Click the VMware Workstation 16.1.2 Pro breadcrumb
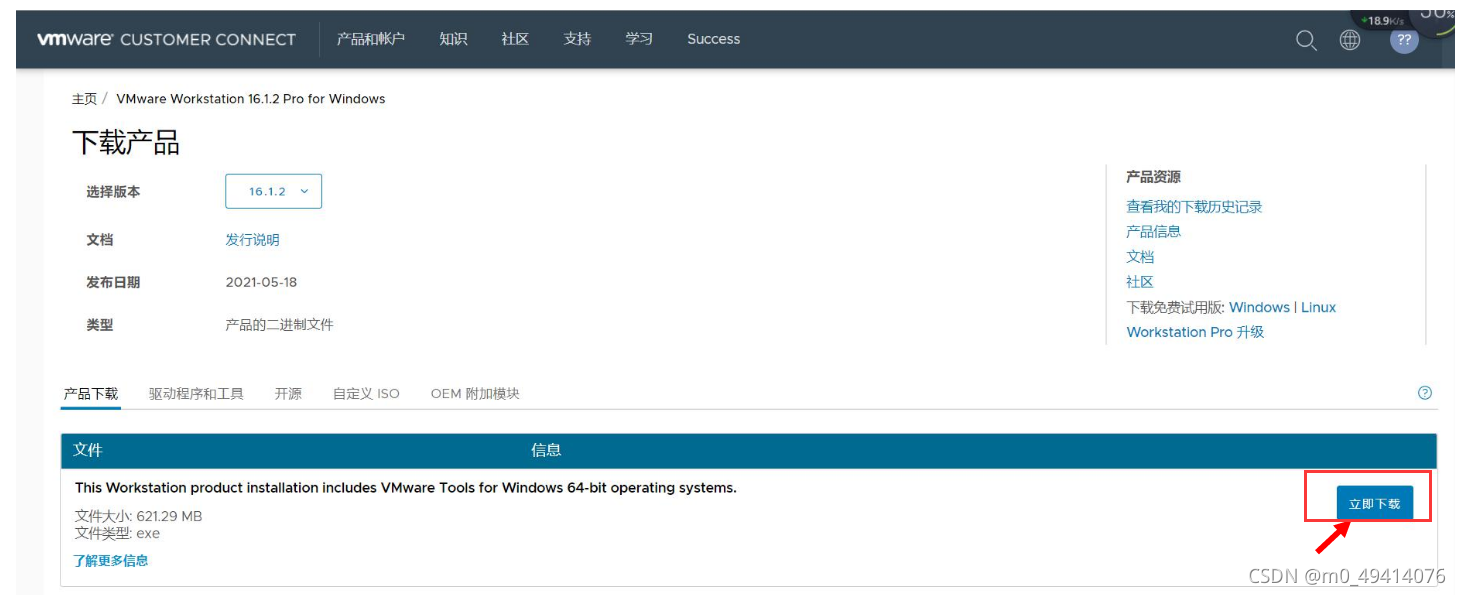 [x=251, y=99]
